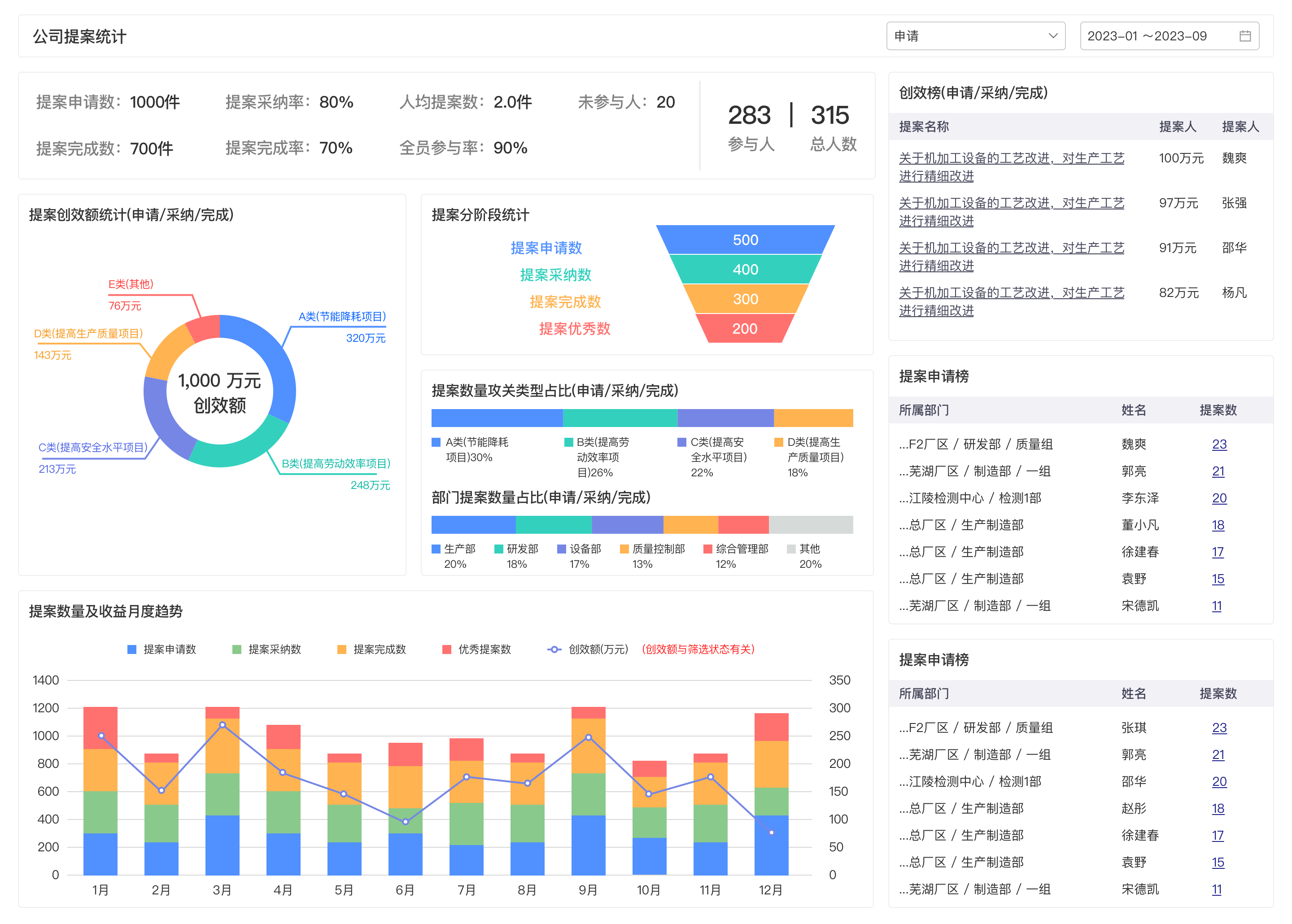This screenshot has height=924, width=1292.
Task: Click the 姓名 header in upper 提案申请榜
Action: [x=1134, y=410]
